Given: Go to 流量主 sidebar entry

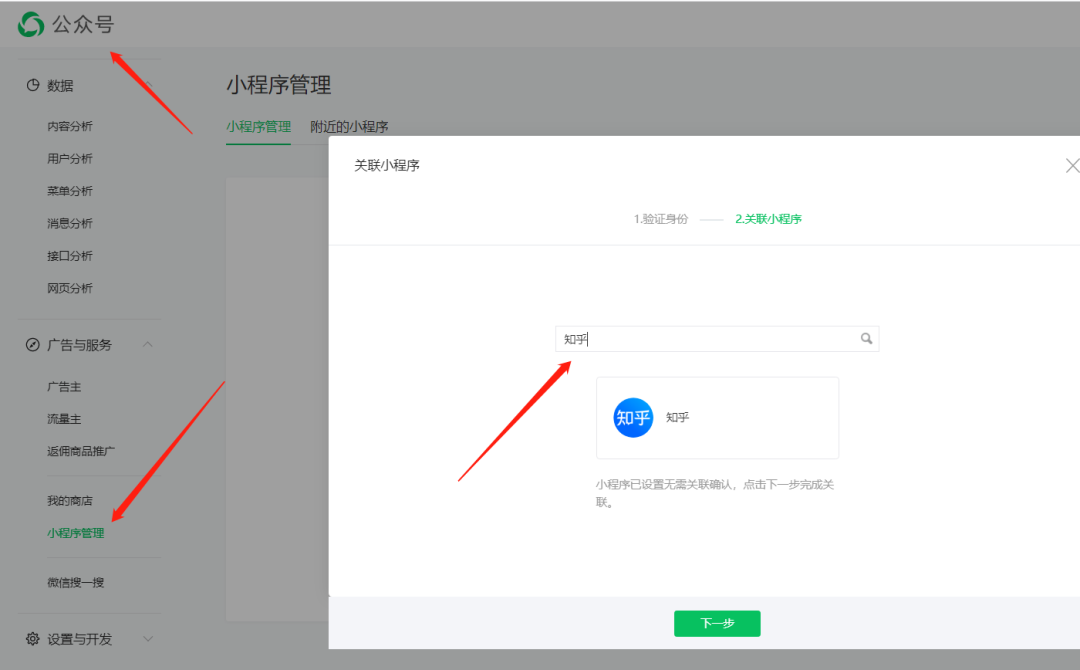Looking at the screenshot, I should tap(64, 419).
